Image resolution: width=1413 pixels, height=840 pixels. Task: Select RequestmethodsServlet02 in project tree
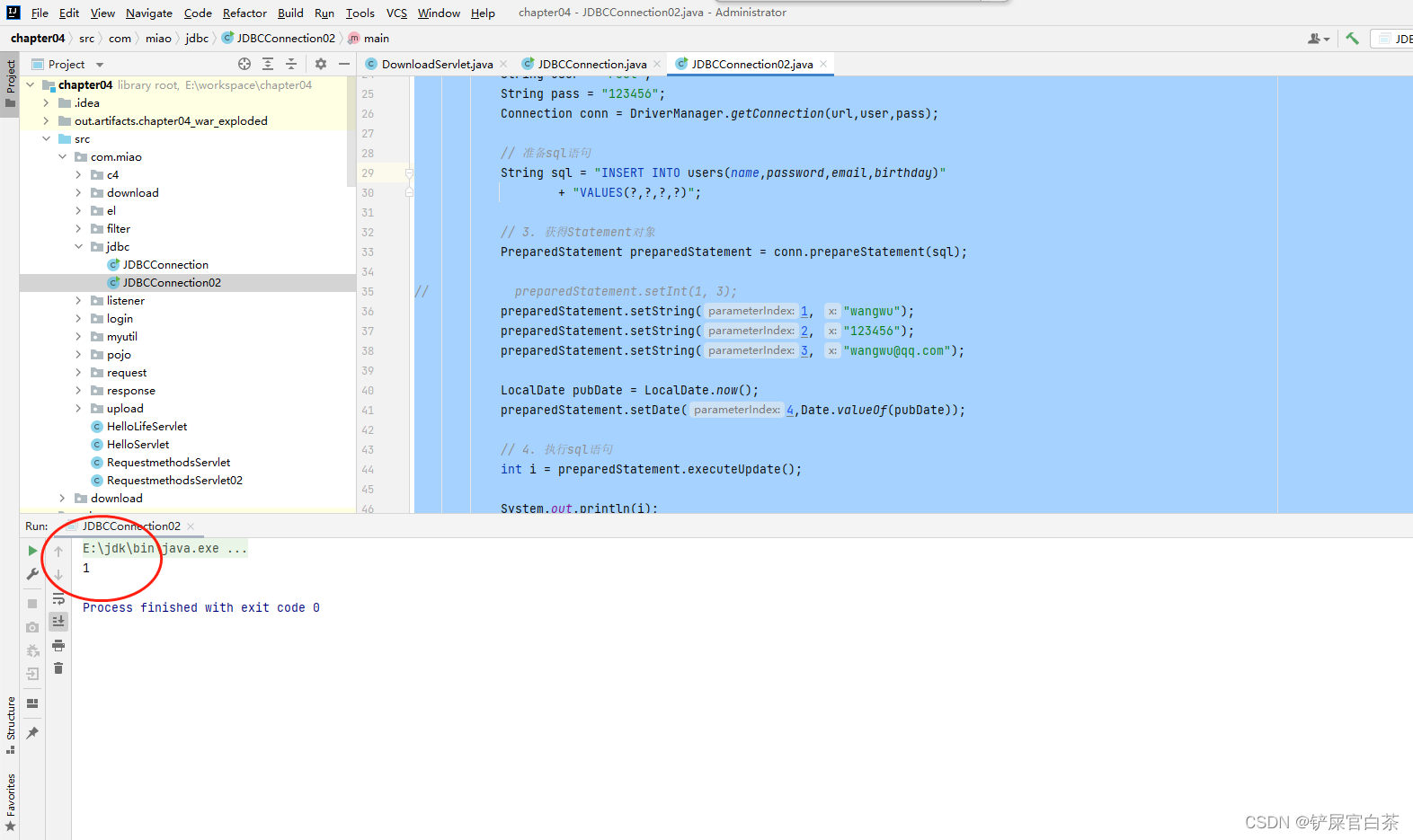174,480
